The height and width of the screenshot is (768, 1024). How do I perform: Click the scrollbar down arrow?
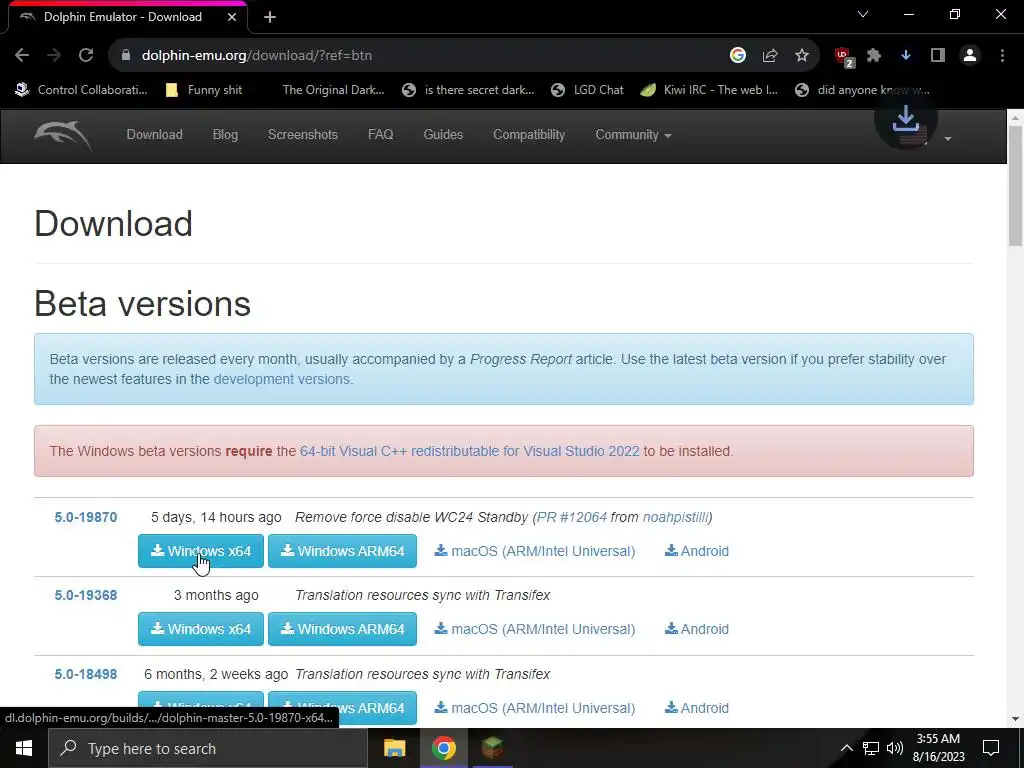1015,720
